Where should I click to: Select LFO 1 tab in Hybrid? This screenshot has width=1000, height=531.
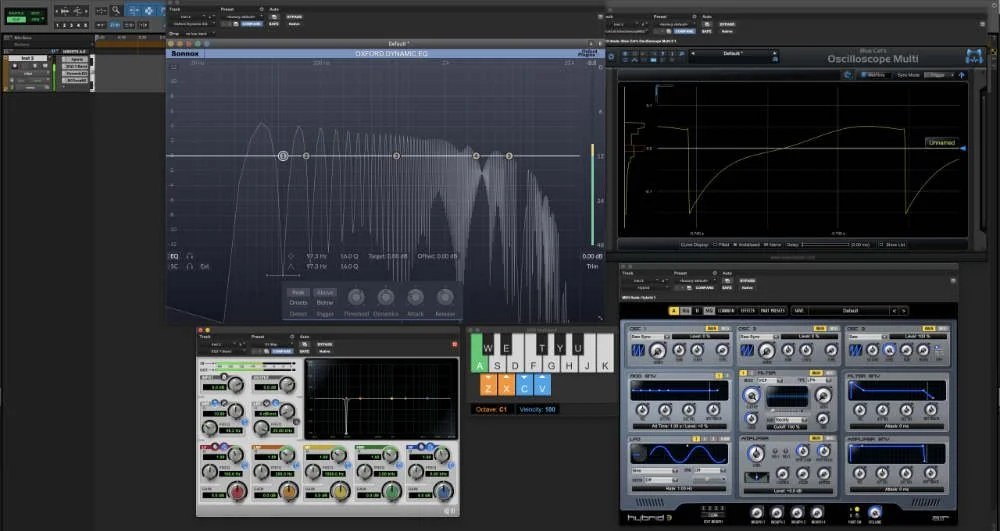697,439
